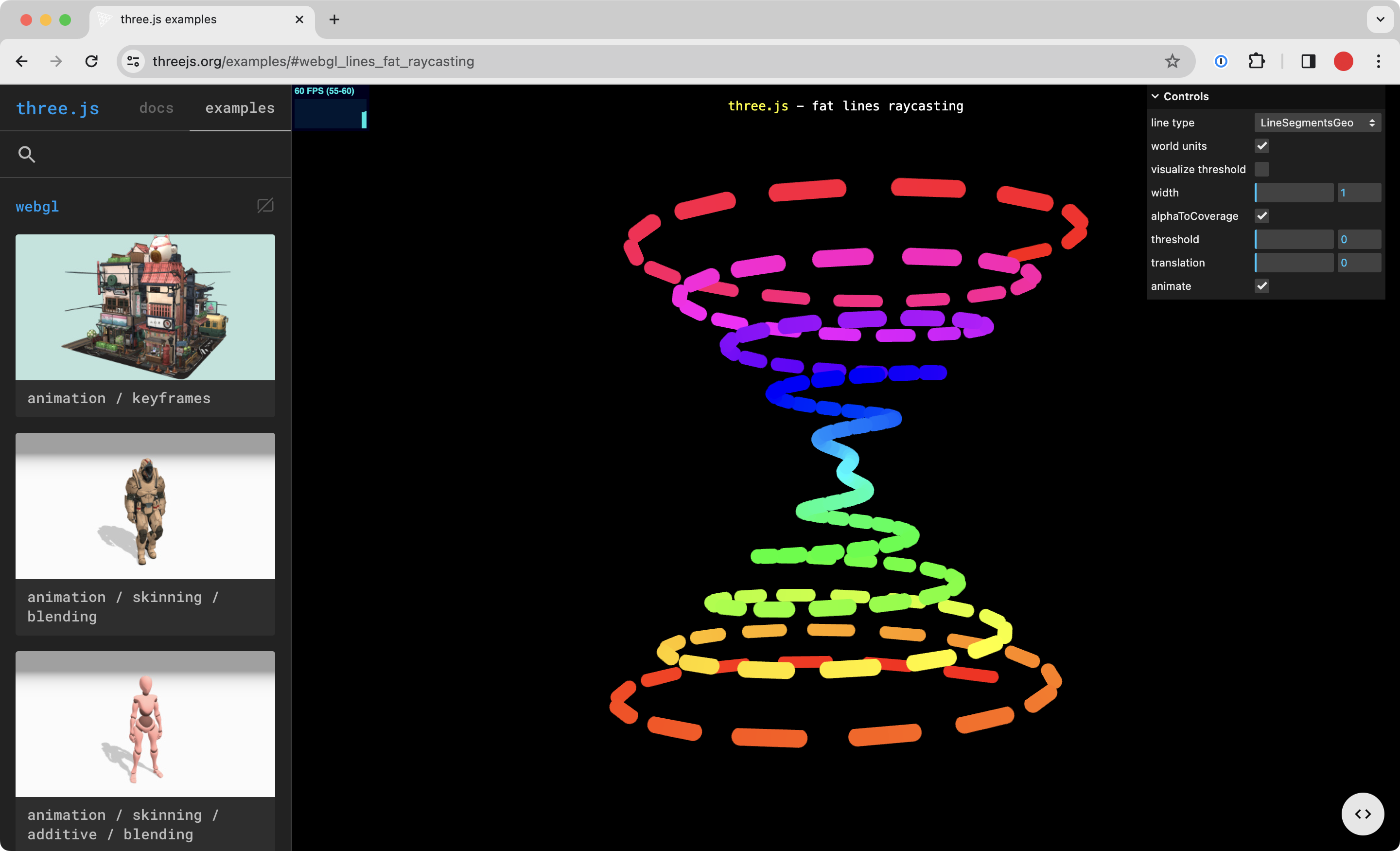Open the line type dropdown
This screenshot has height=851, width=1400.
click(1317, 123)
